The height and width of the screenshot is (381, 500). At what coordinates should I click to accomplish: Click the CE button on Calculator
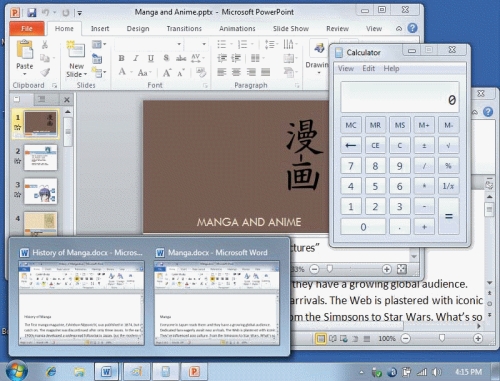(x=375, y=146)
